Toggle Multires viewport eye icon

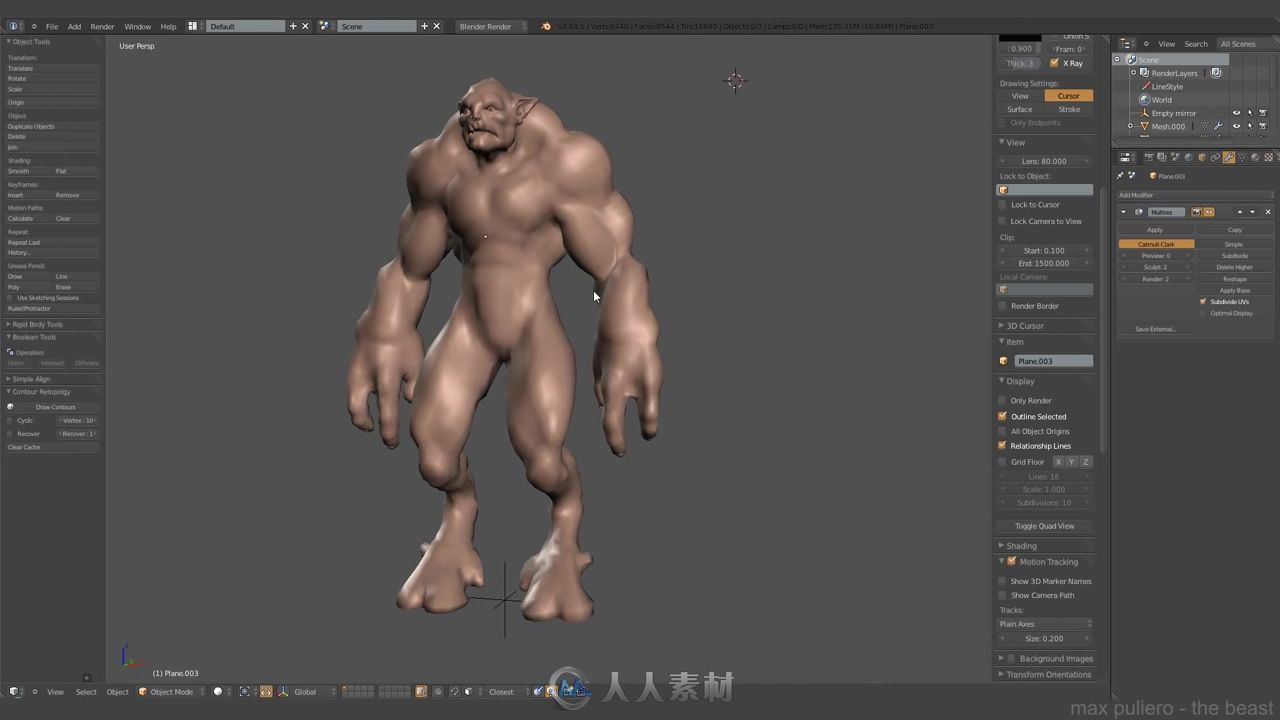[1209, 212]
